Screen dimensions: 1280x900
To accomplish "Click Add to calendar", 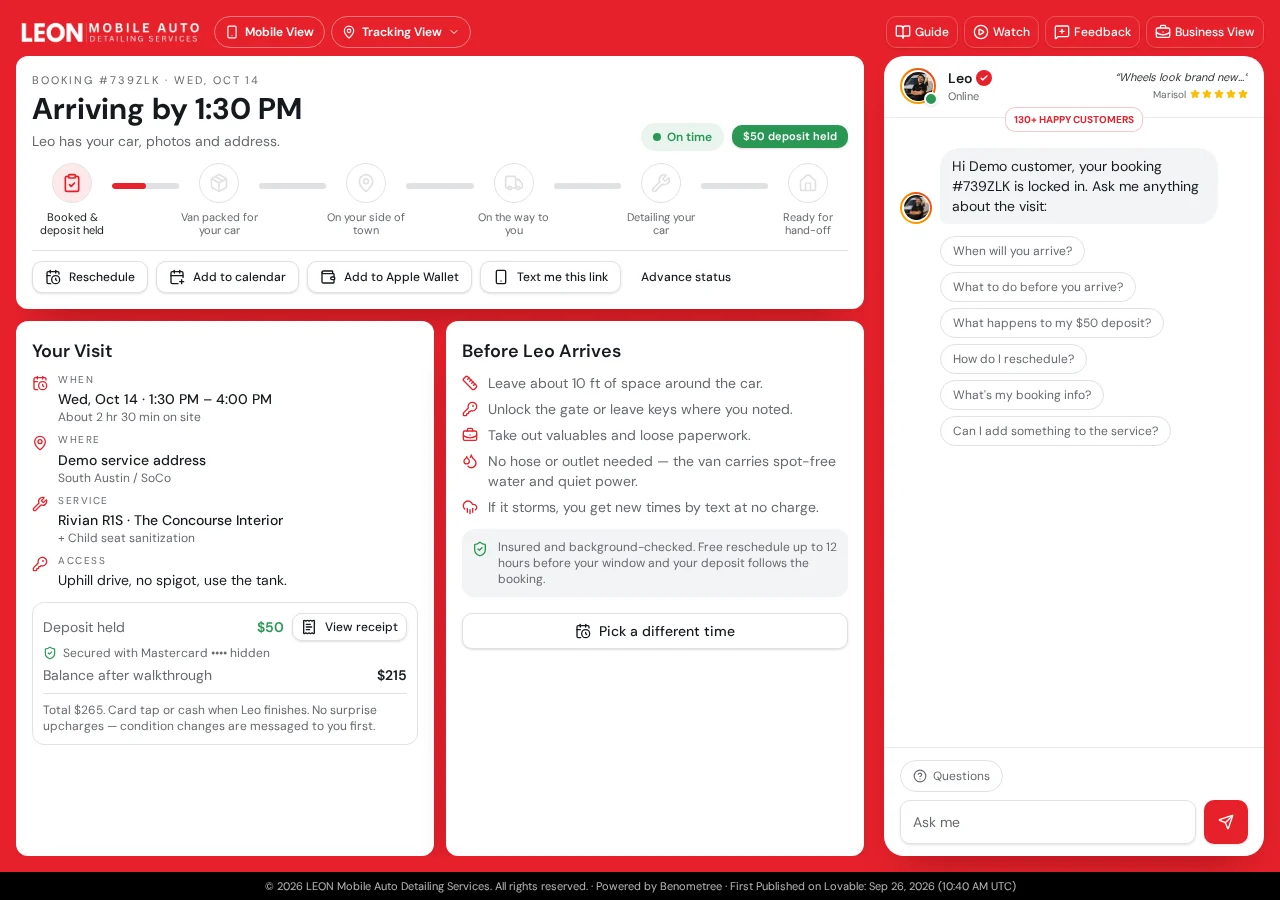I will pyautogui.click(x=227, y=277).
